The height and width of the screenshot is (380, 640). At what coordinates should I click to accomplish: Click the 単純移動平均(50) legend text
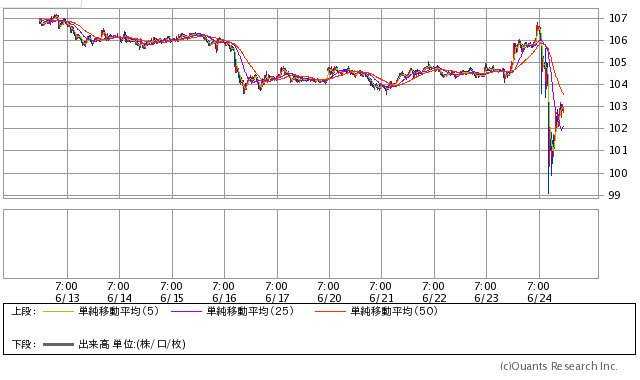[394, 311]
